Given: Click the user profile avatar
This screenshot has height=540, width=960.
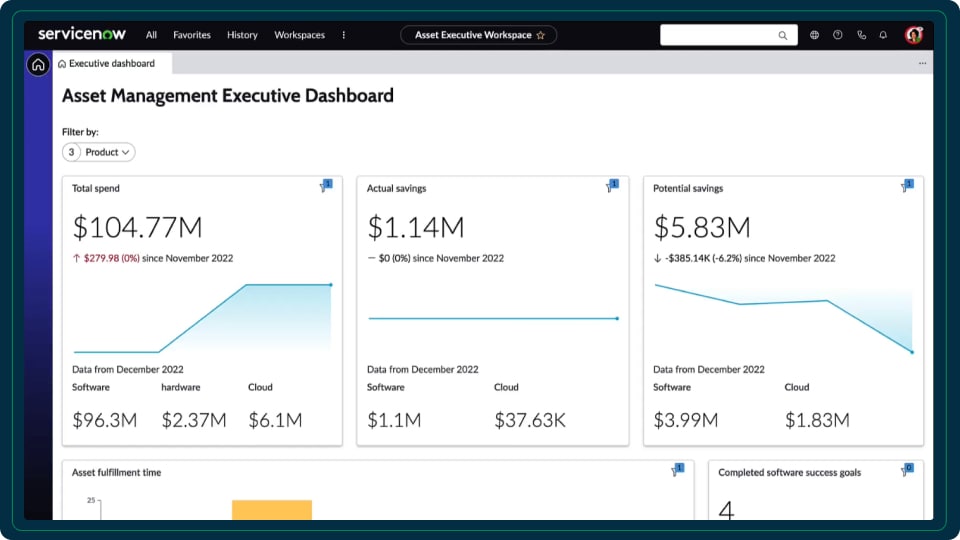Looking at the screenshot, I should 913,35.
